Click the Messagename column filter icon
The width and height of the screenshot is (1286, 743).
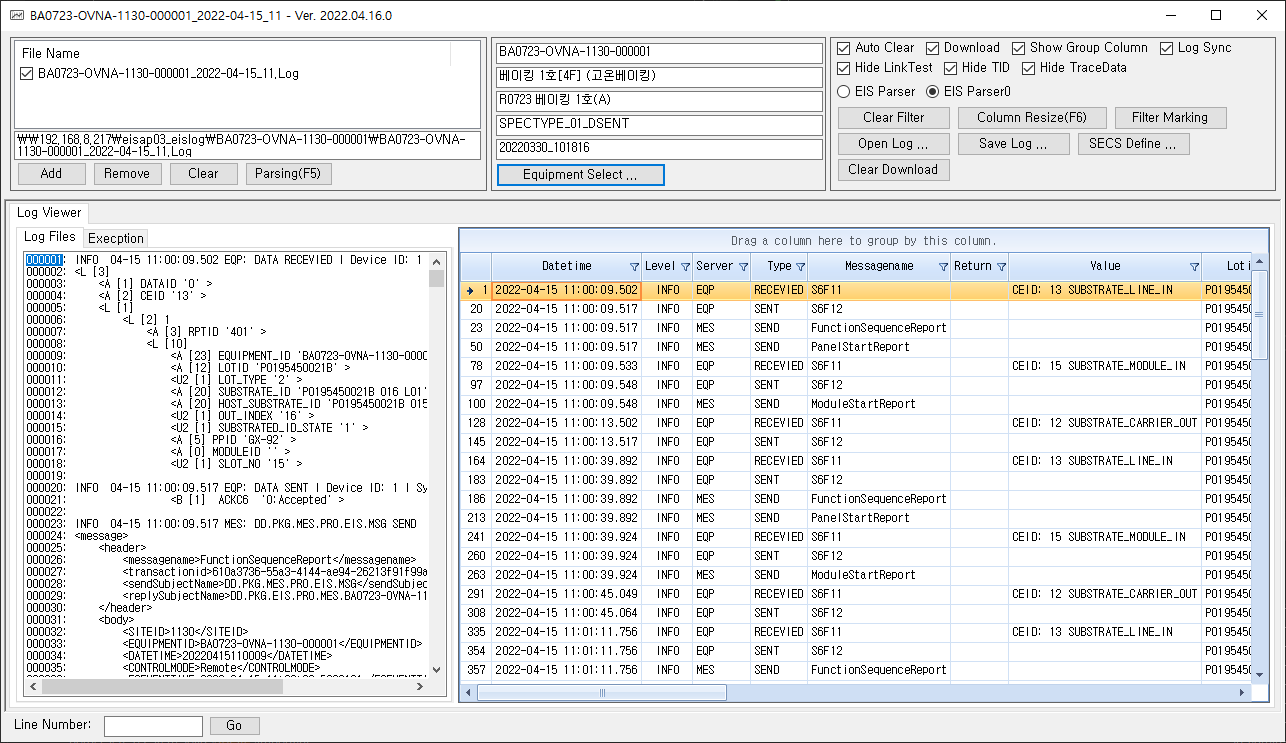(x=942, y=267)
